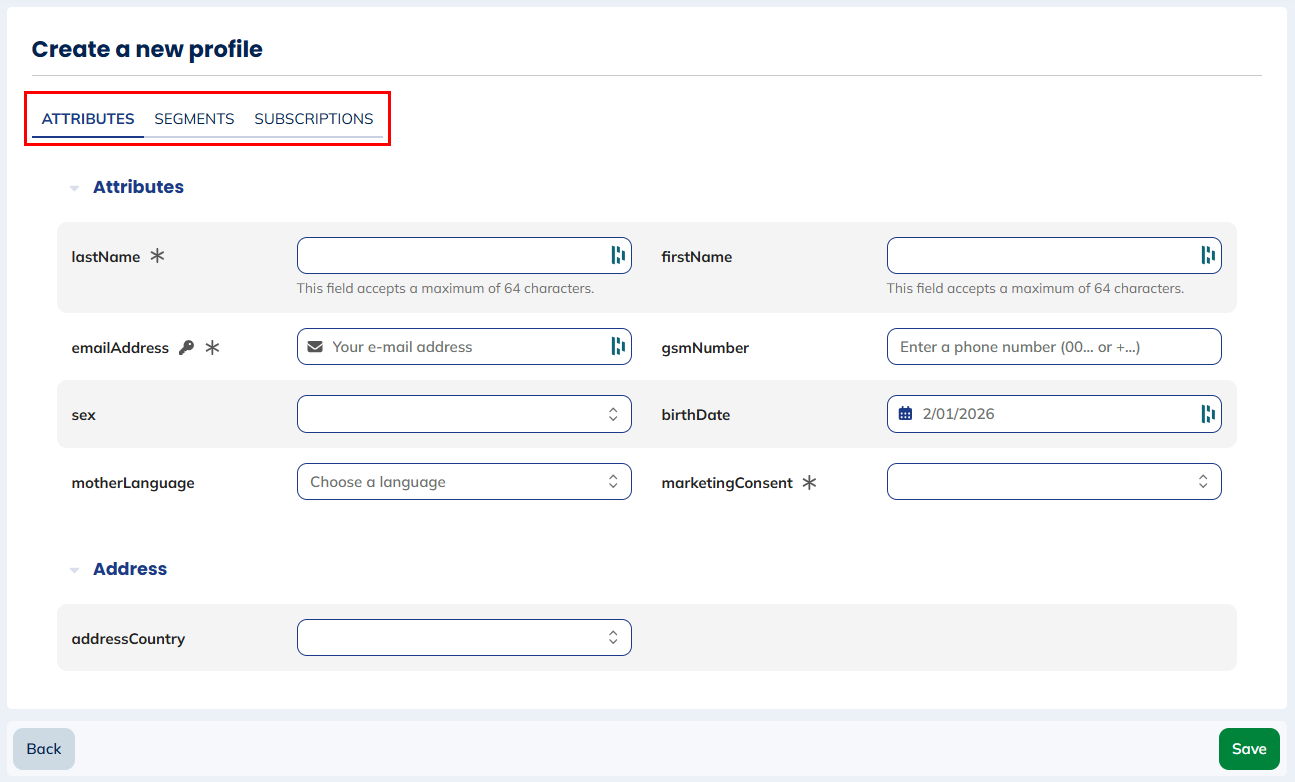Click the key icon beside emailAddress

pyautogui.click(x=186, y=348)
